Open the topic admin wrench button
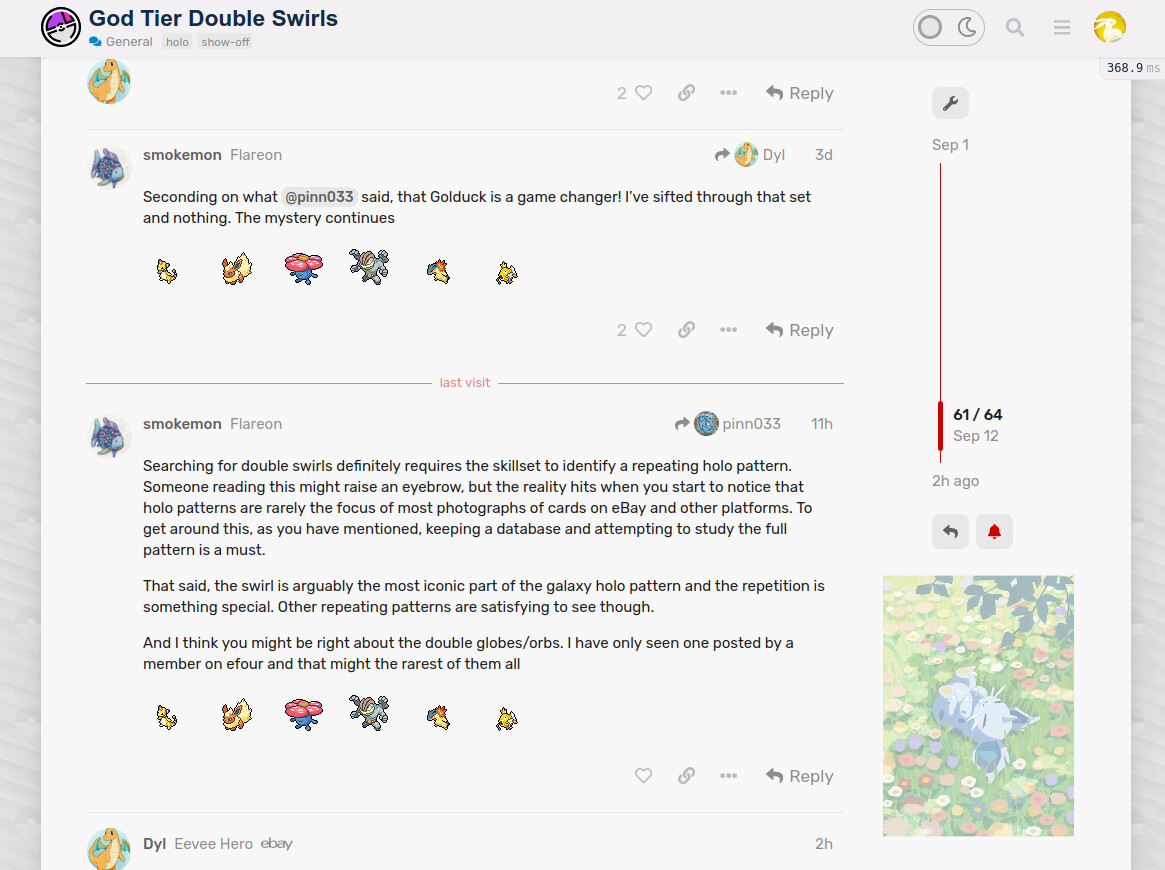The image size is (1165, 870). [950, 103]
